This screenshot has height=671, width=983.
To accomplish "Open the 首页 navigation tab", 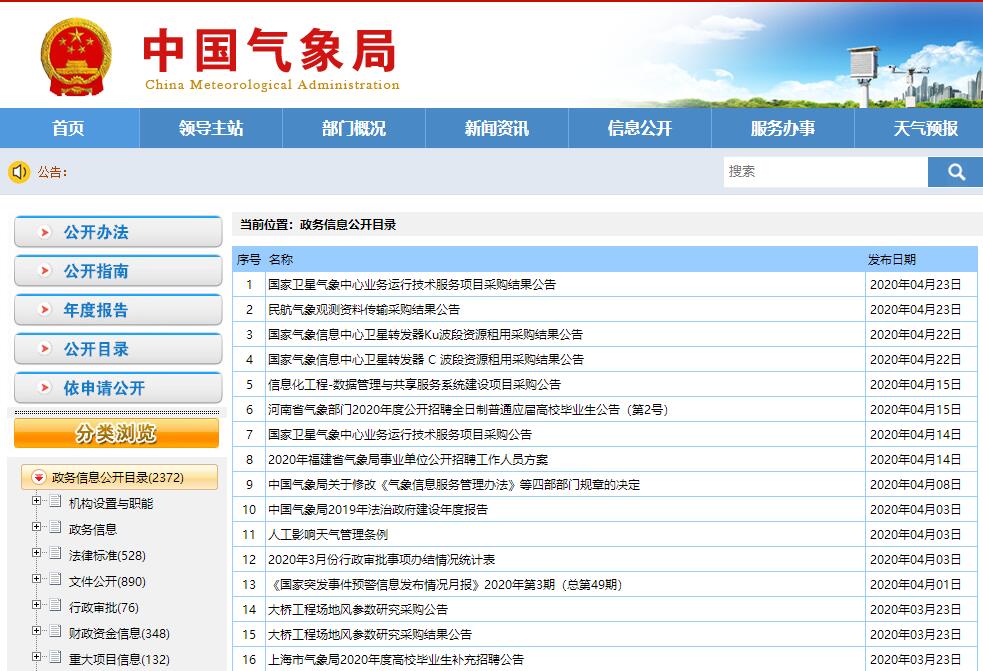I will click(68, 129).
